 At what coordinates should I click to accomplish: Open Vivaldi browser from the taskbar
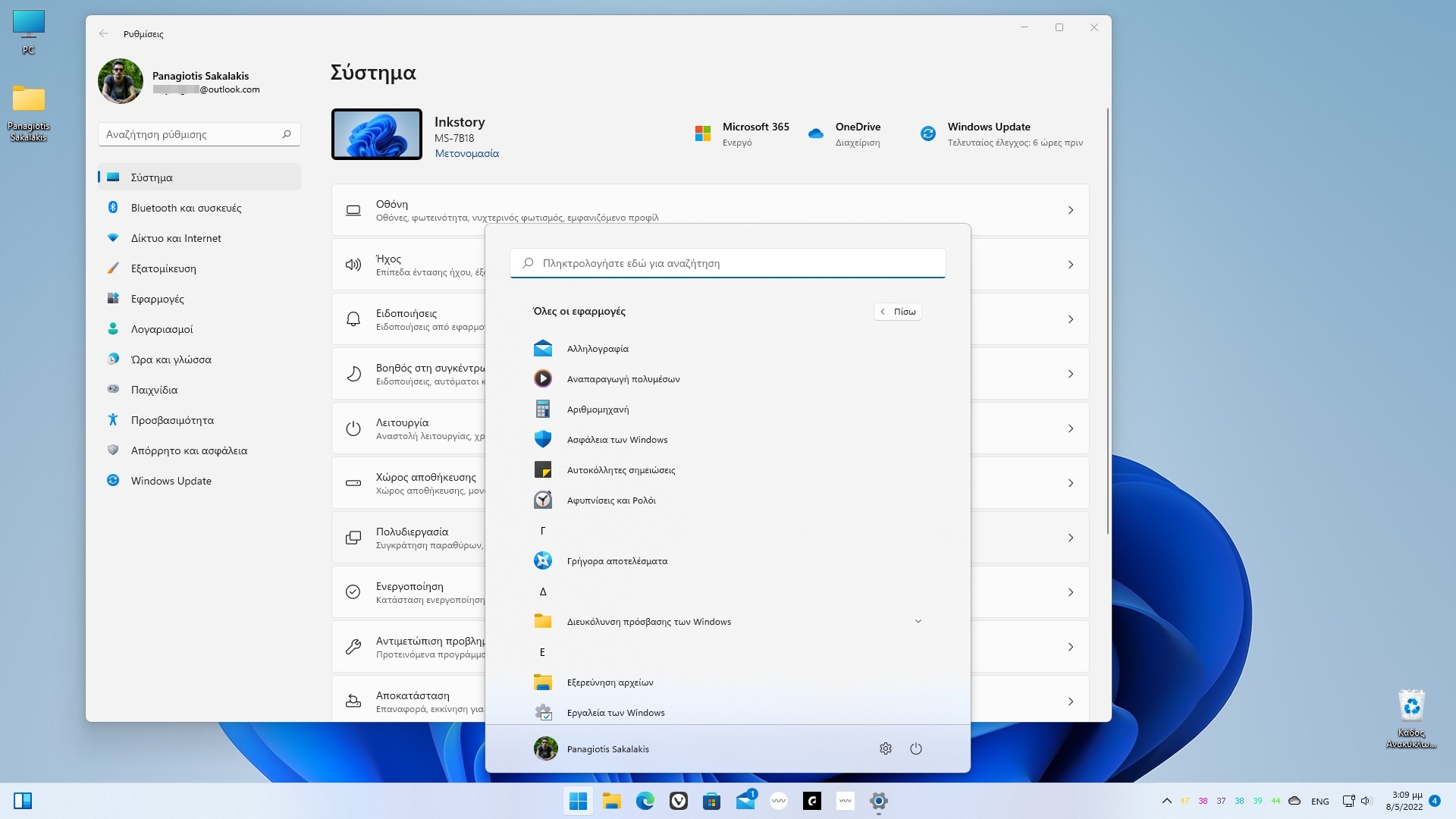point(678,801)
